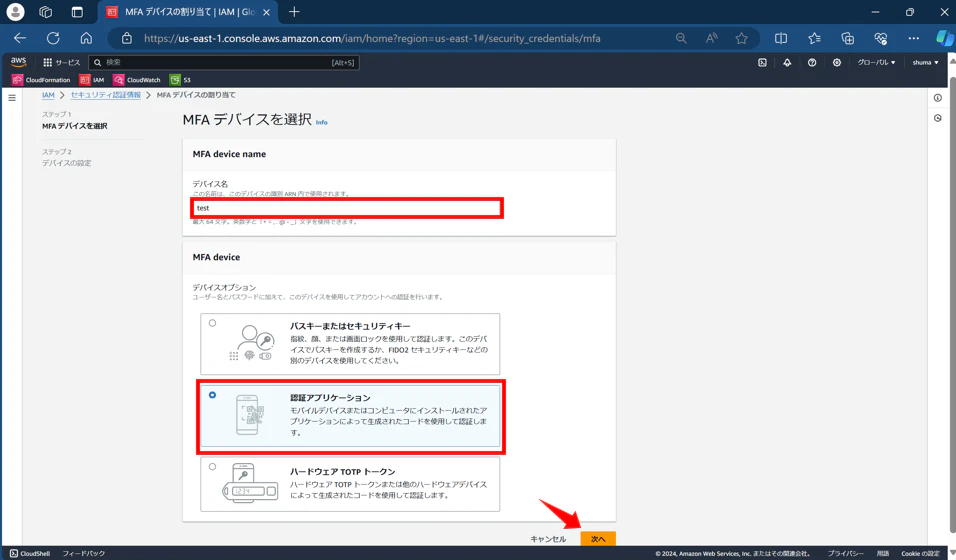956x560 pixels.
Task: Open the security credentials breadcrumb link
Action: (105, 95)
